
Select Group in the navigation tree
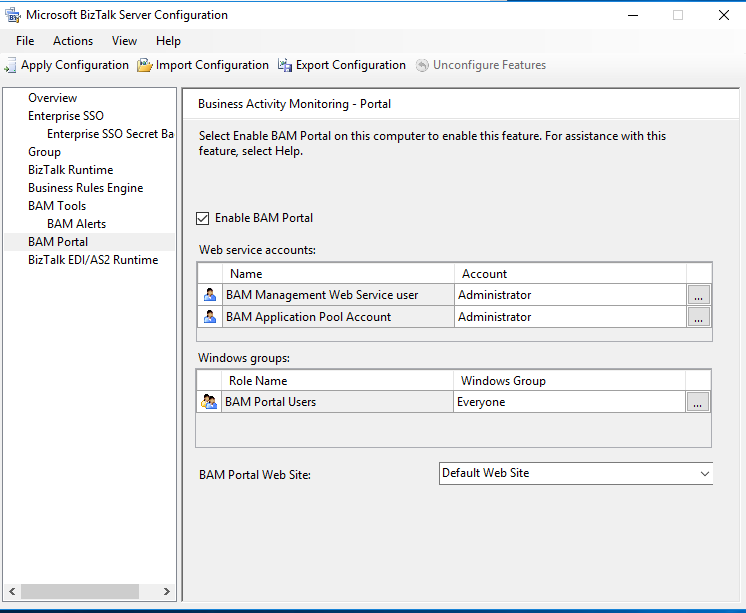[x=44, y=152]
